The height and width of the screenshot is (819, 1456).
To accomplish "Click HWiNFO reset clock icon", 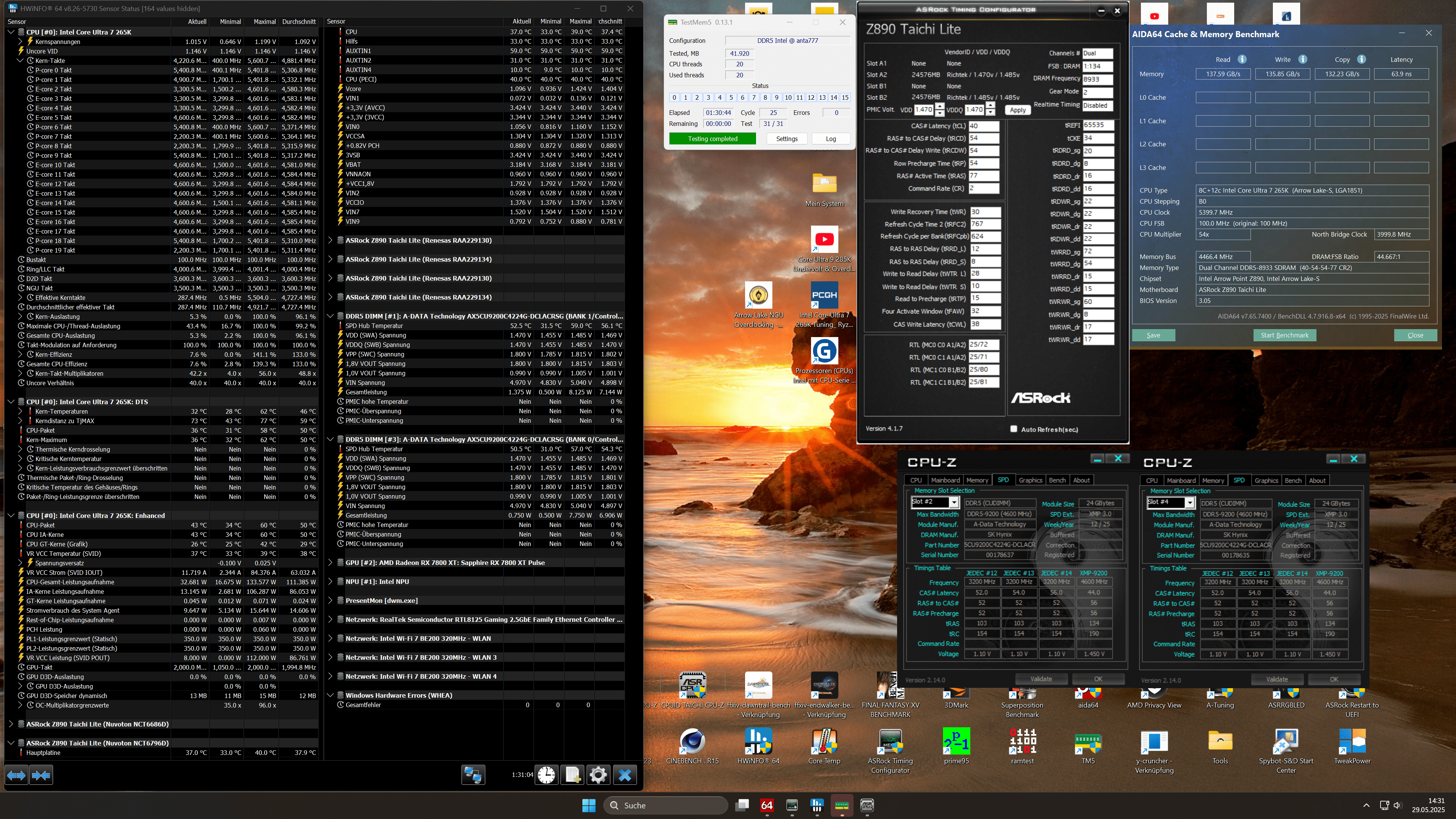I will 546,775.
